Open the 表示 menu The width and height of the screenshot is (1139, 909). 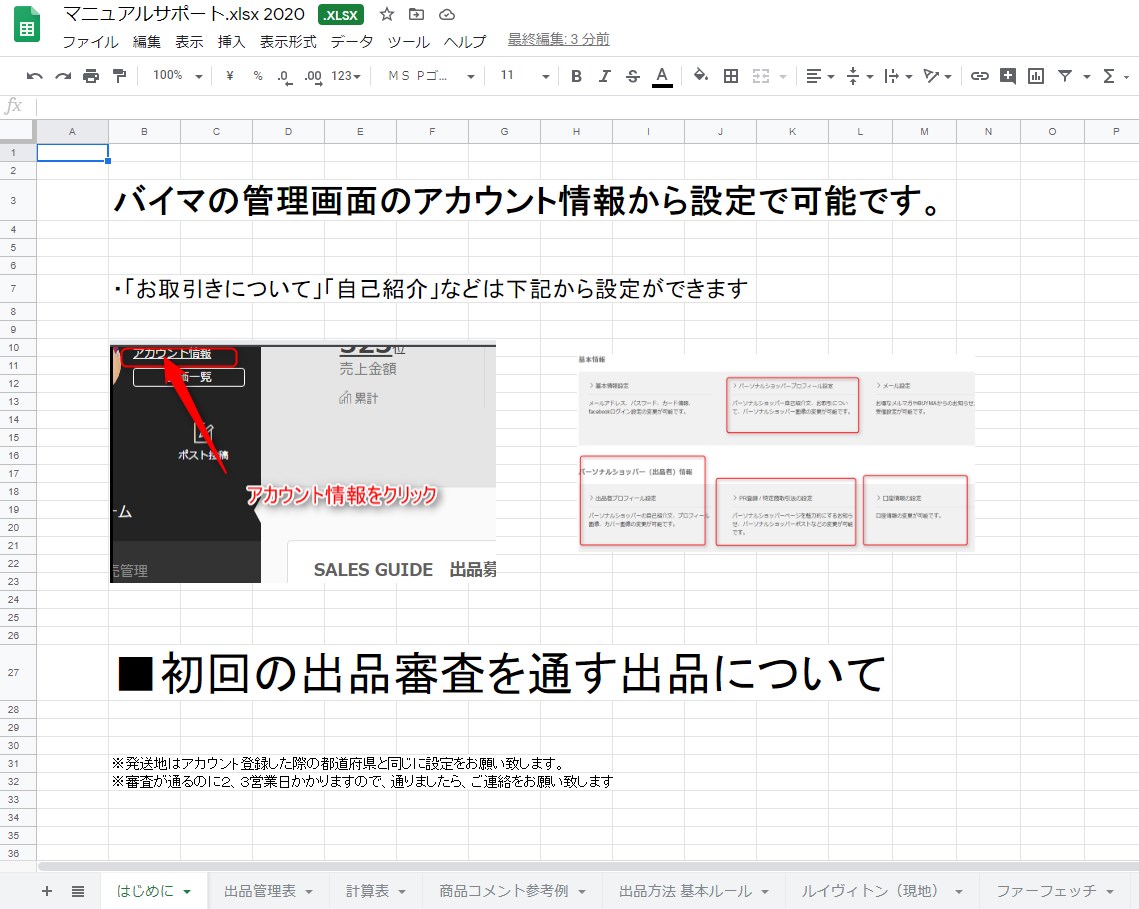click(x=189, y=41)
